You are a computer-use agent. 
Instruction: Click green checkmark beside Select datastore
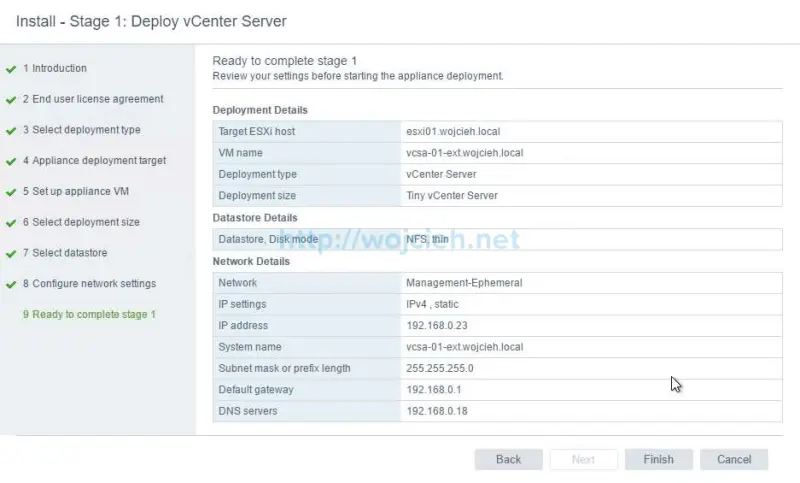point(11,254)
